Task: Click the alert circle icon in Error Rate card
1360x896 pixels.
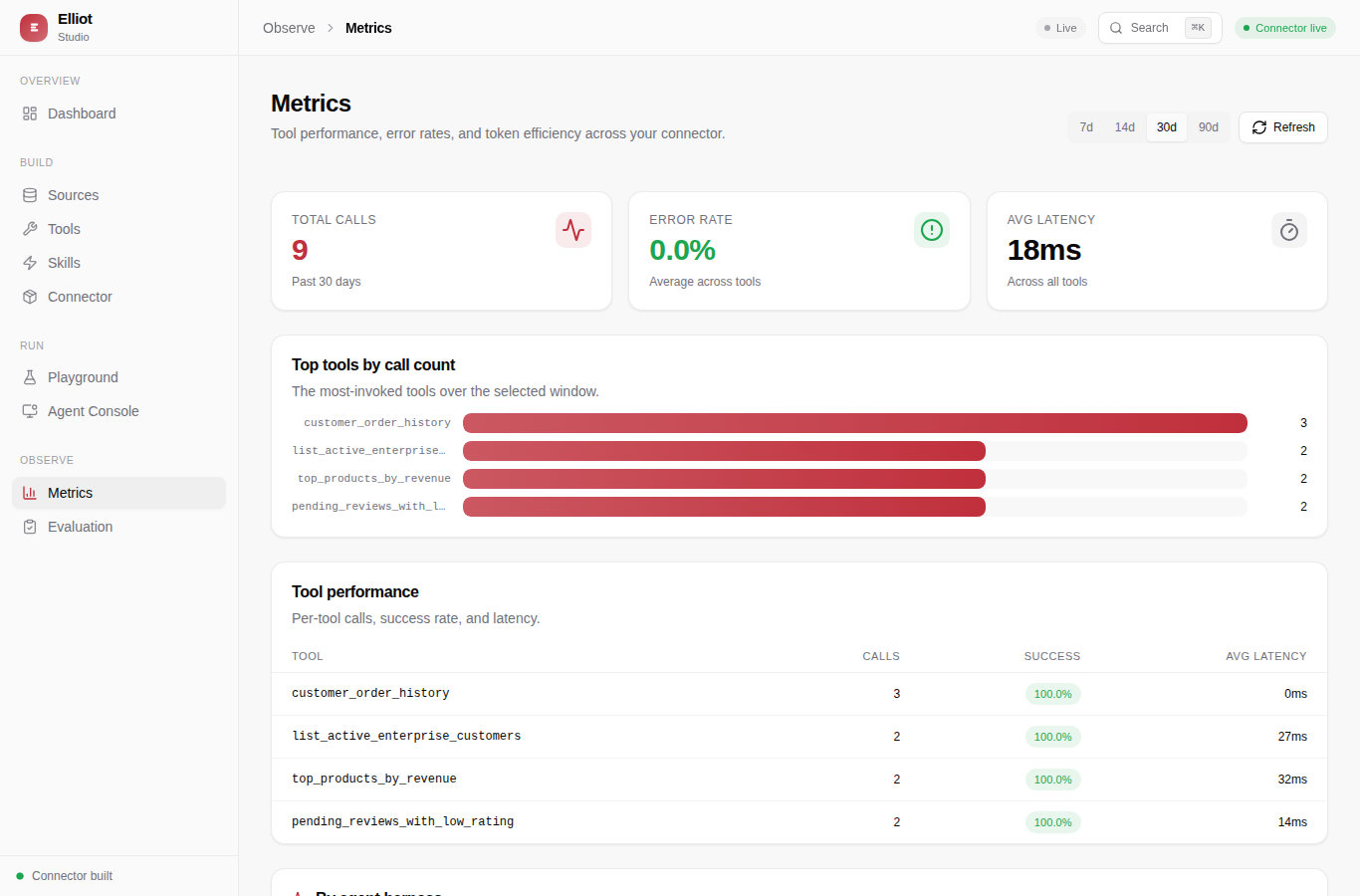Action: (932, 230)
